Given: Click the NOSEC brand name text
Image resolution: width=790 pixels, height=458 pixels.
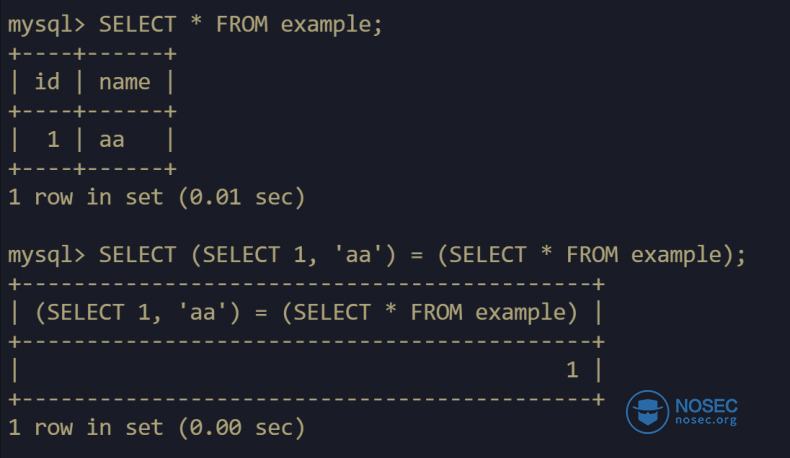Looking at the screenshot, I should point(706,404).
